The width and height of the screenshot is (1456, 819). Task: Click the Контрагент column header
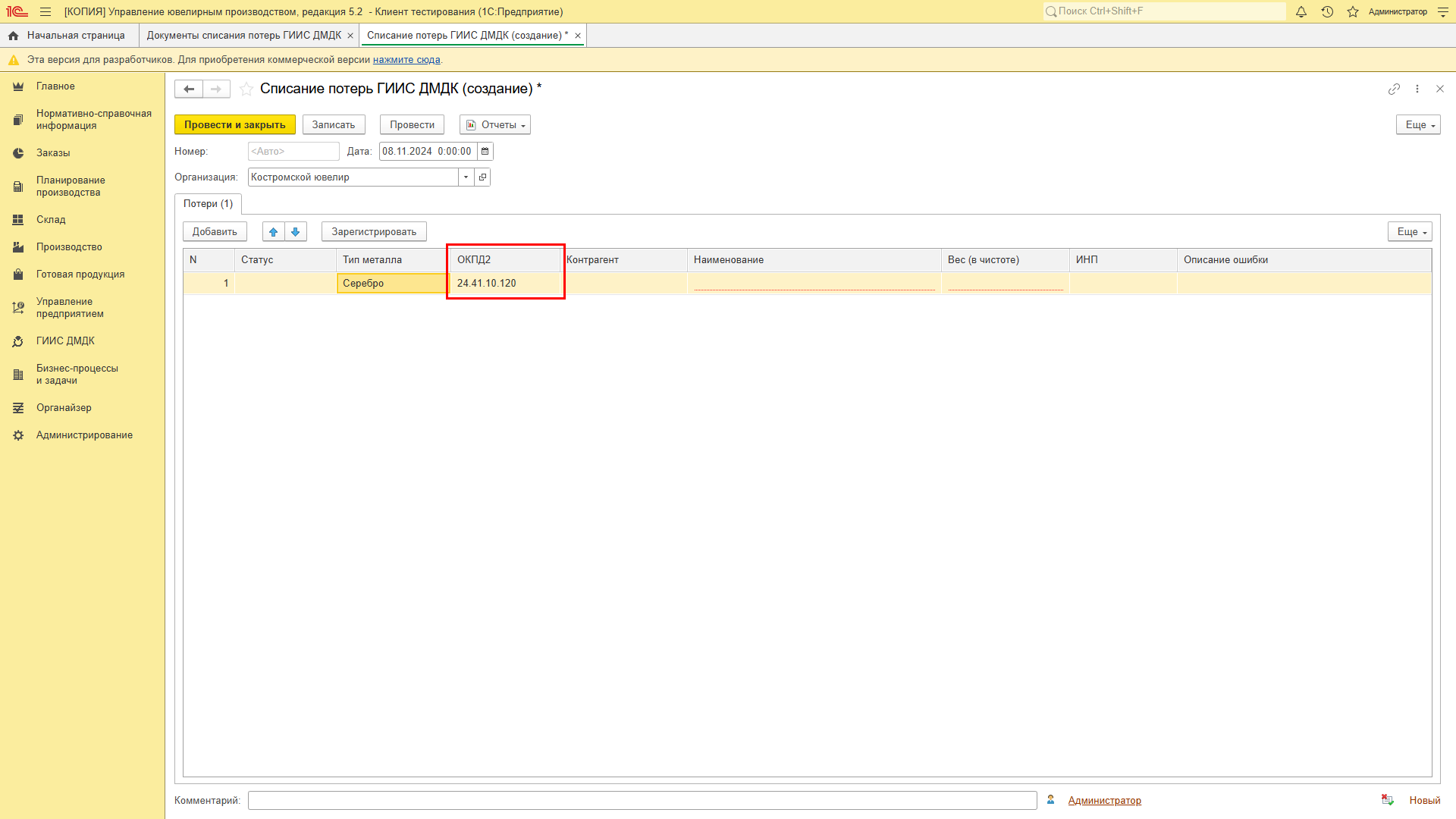point(624,260)
